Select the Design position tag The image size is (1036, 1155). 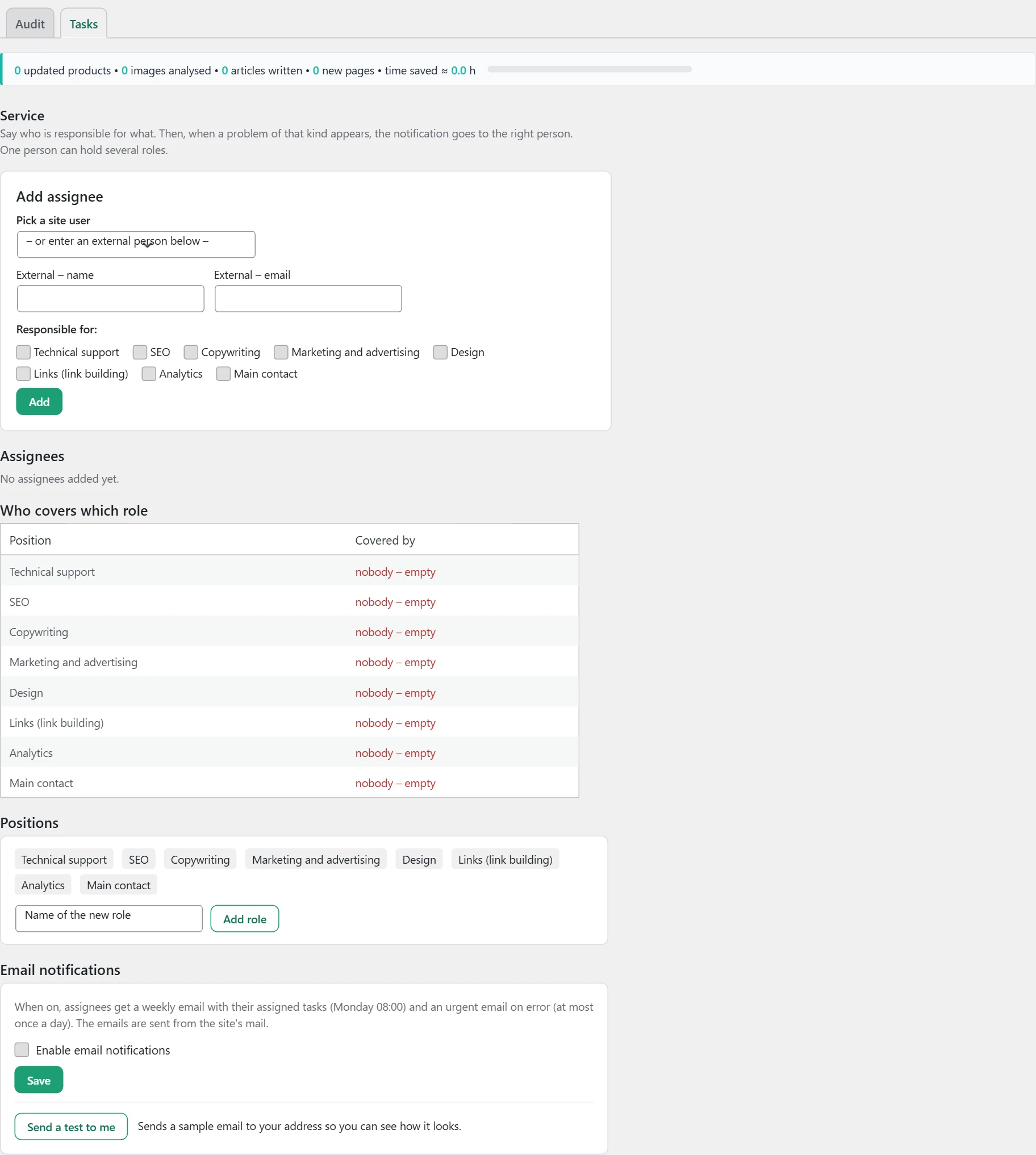[419, 859]
